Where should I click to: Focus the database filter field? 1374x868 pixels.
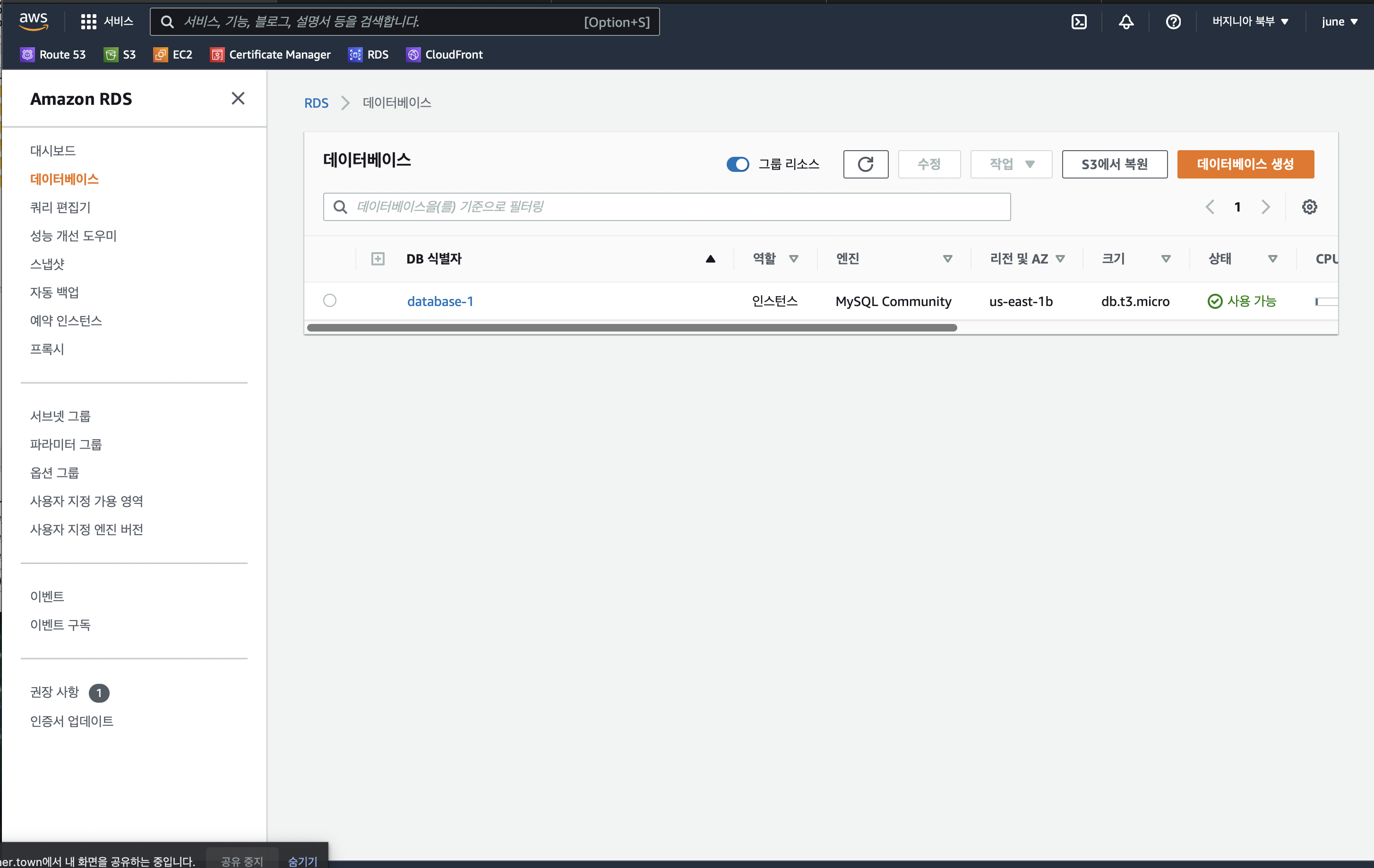[667, 207]
